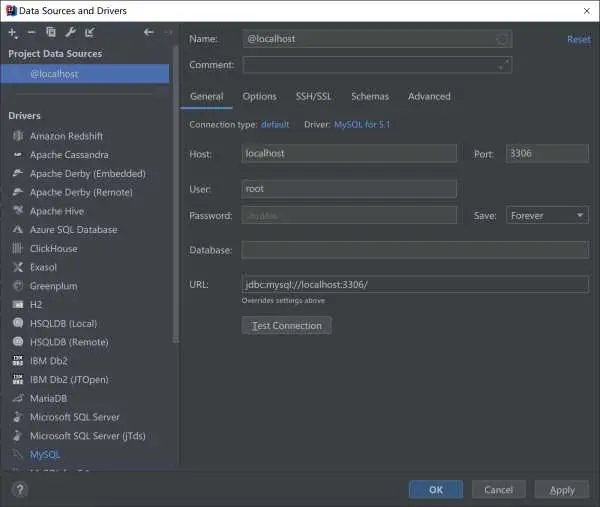Open the Advanced tab
This screenshot has height=507, width=600.
[x=429, y=96]
